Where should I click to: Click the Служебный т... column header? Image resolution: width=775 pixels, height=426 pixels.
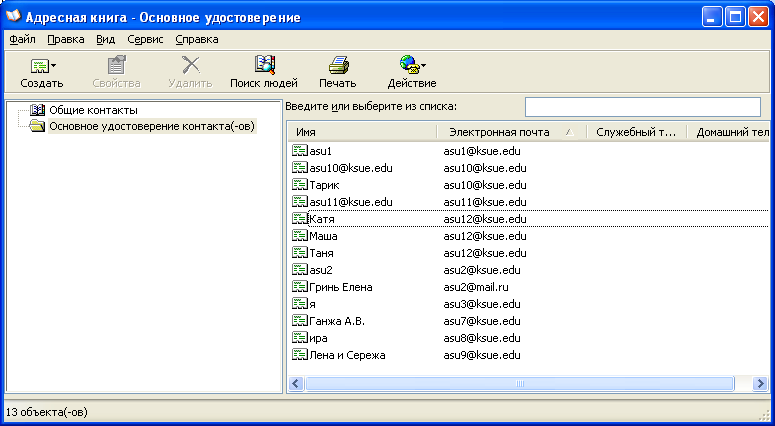click(637, 132)
